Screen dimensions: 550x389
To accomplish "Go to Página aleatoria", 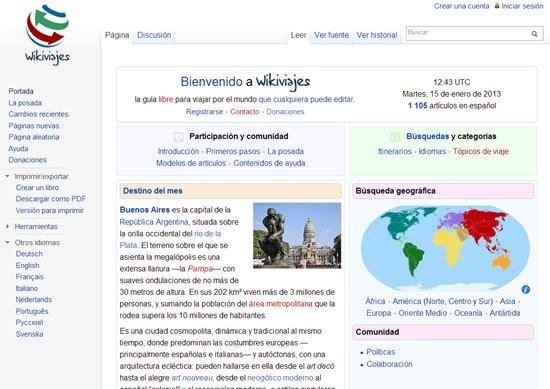I will click(x=34, y=137).
